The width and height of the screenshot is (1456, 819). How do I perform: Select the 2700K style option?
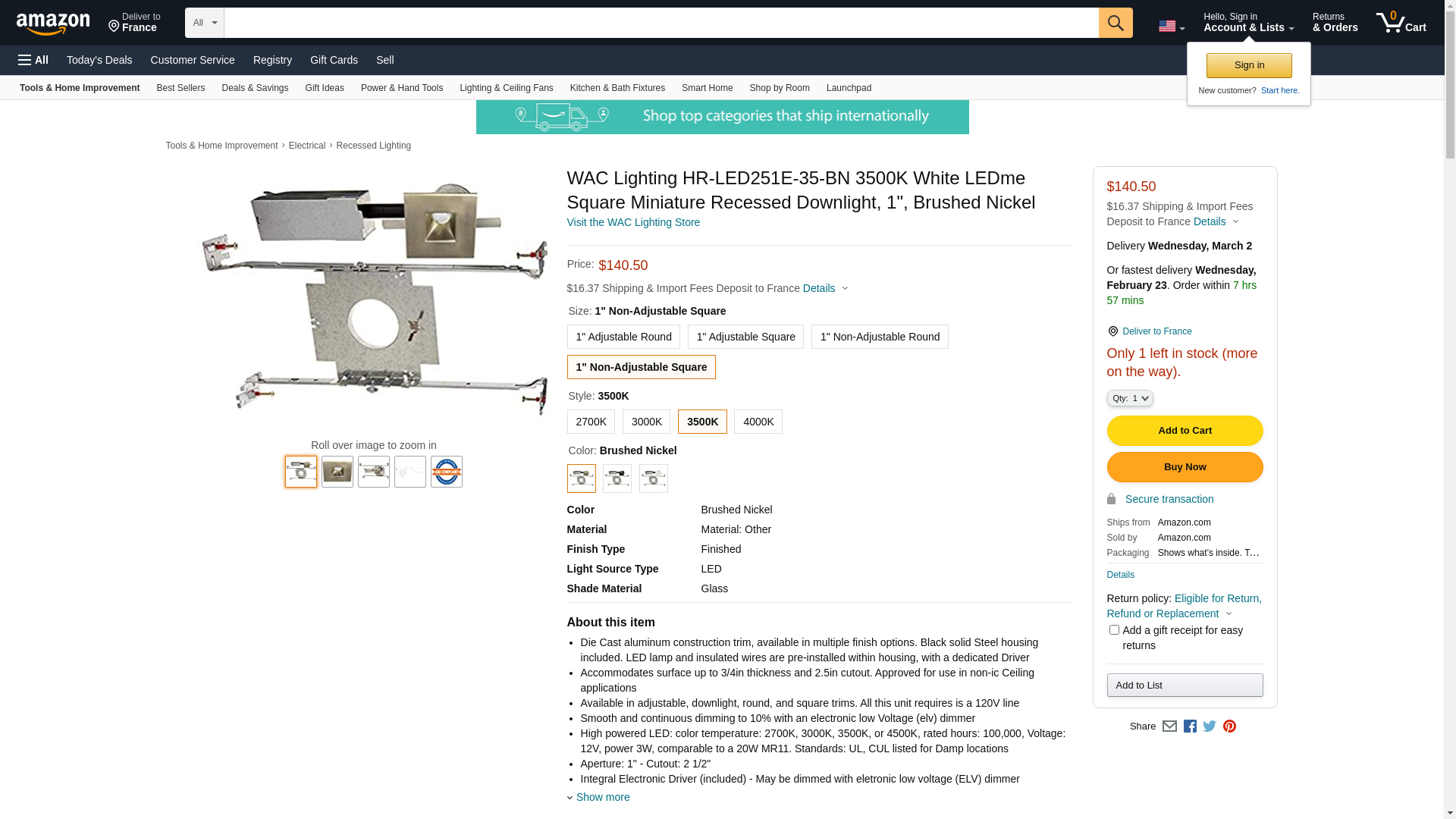tap(591, 422)
